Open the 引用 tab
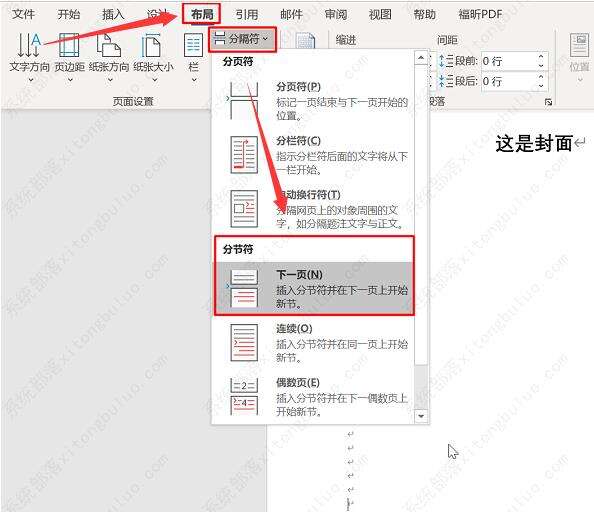Image resolution: width=594 pixels, height=512 pixels. point(247,14)
